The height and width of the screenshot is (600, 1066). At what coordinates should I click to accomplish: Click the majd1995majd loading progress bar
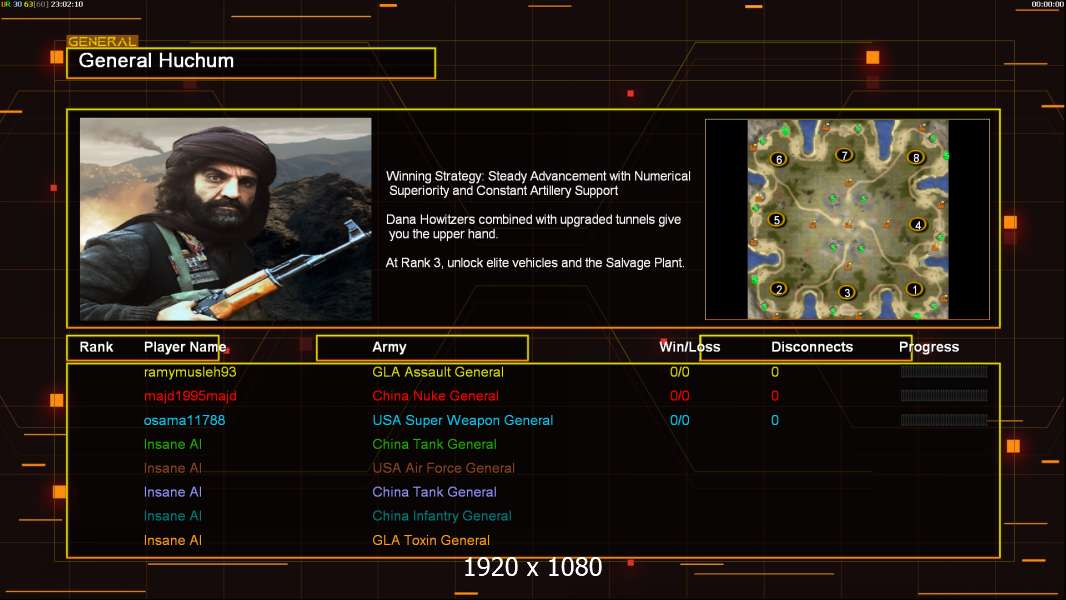coord(944,395)
